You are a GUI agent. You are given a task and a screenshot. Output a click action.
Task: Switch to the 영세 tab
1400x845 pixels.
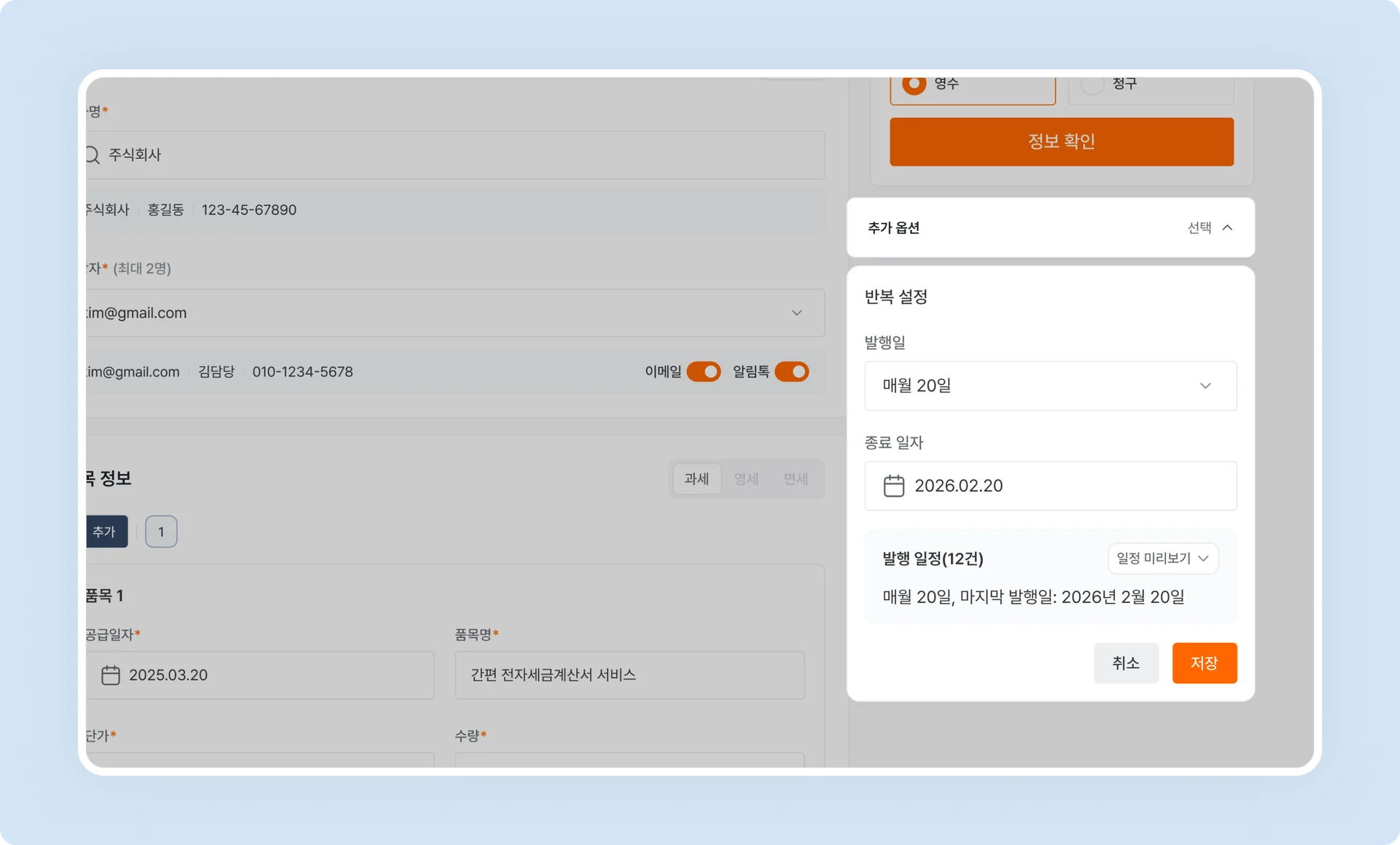746,478
